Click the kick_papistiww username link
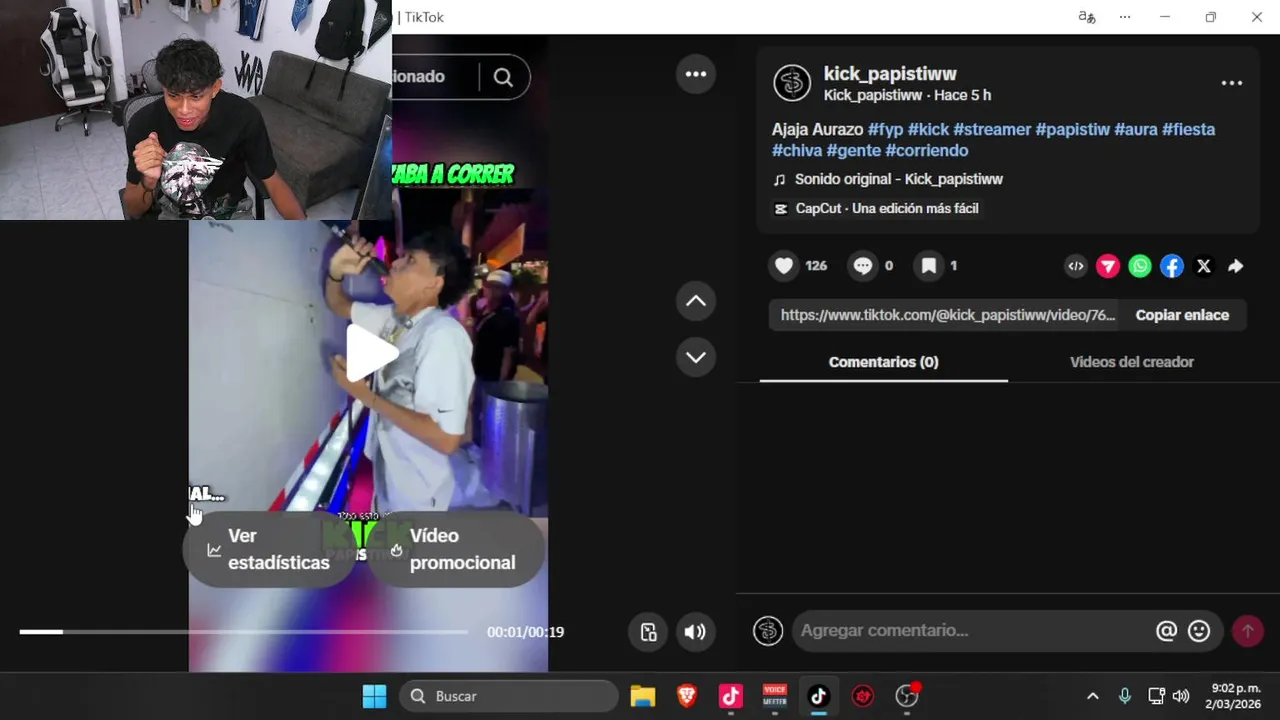The height and width of the screenshot is (720, 1280). [x=890, y=74]
